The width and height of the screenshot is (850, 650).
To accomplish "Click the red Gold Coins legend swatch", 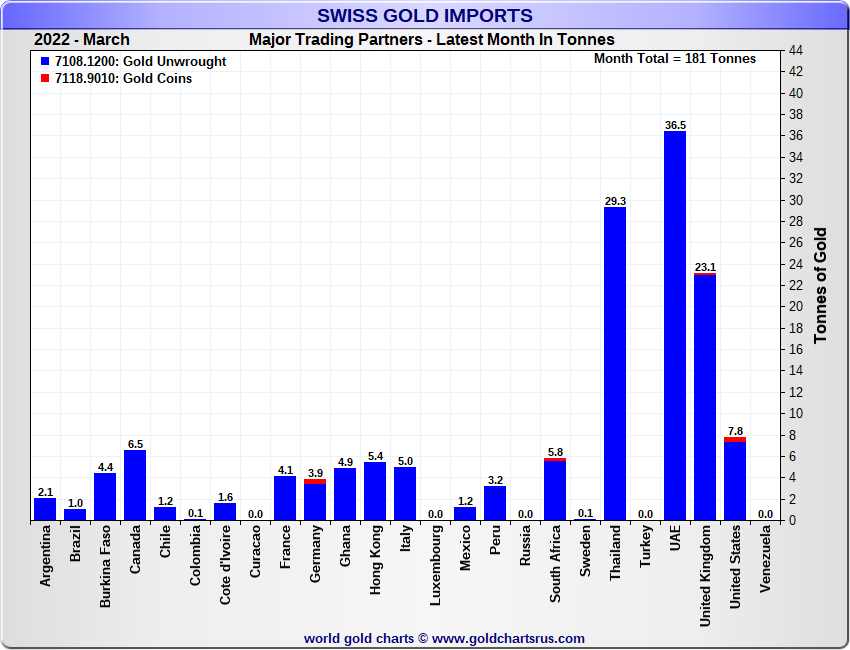I will tap(45, 79).
